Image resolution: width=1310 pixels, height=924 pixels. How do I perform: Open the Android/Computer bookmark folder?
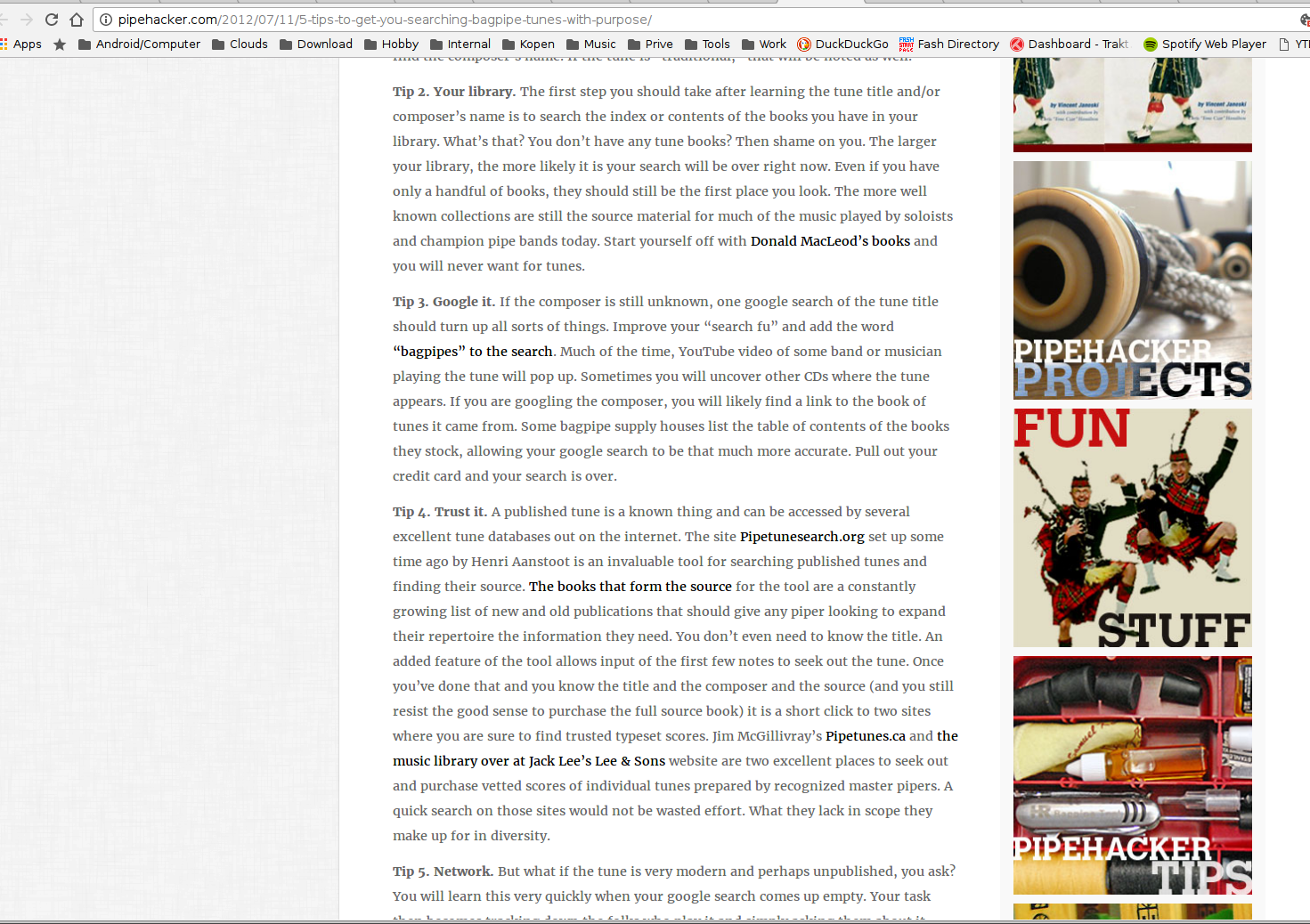point(139,44)
